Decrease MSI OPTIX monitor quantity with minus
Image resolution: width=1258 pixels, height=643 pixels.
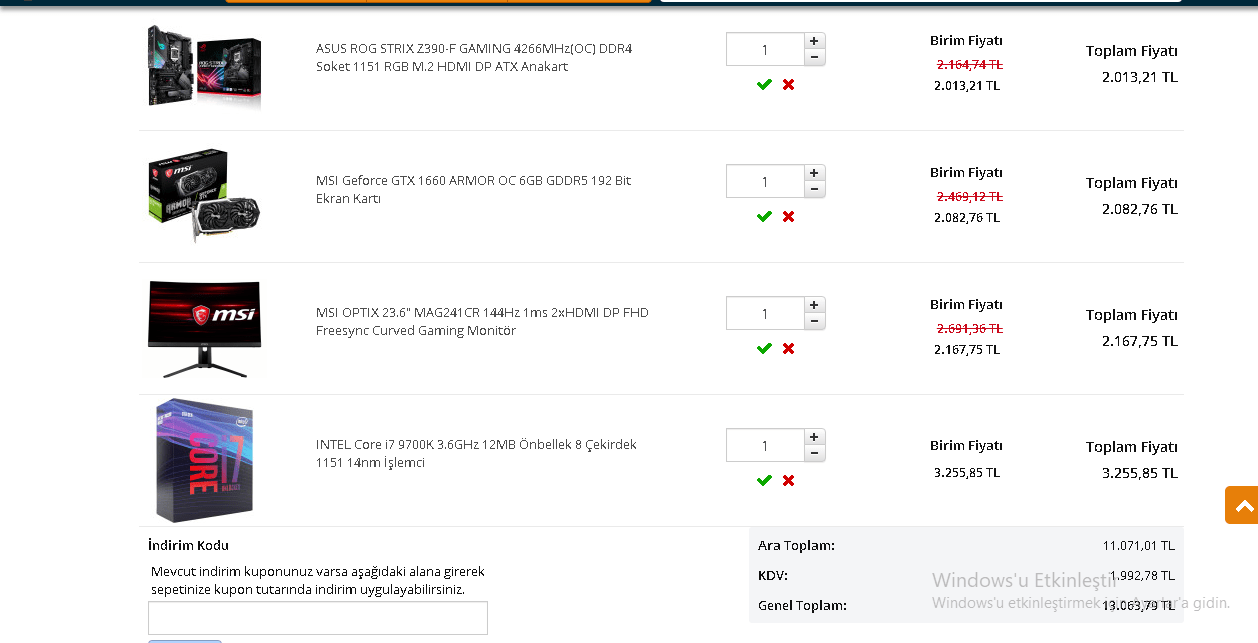point(815,321)
